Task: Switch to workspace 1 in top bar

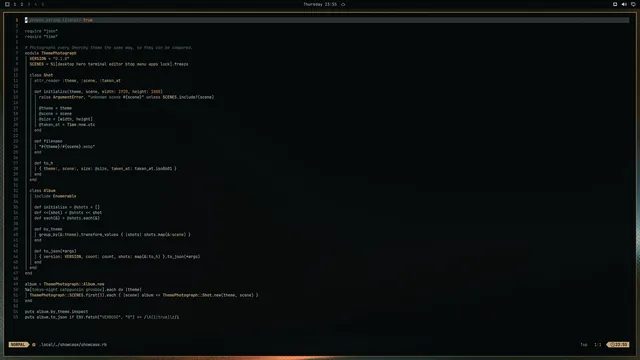Action: pos(15,4)
